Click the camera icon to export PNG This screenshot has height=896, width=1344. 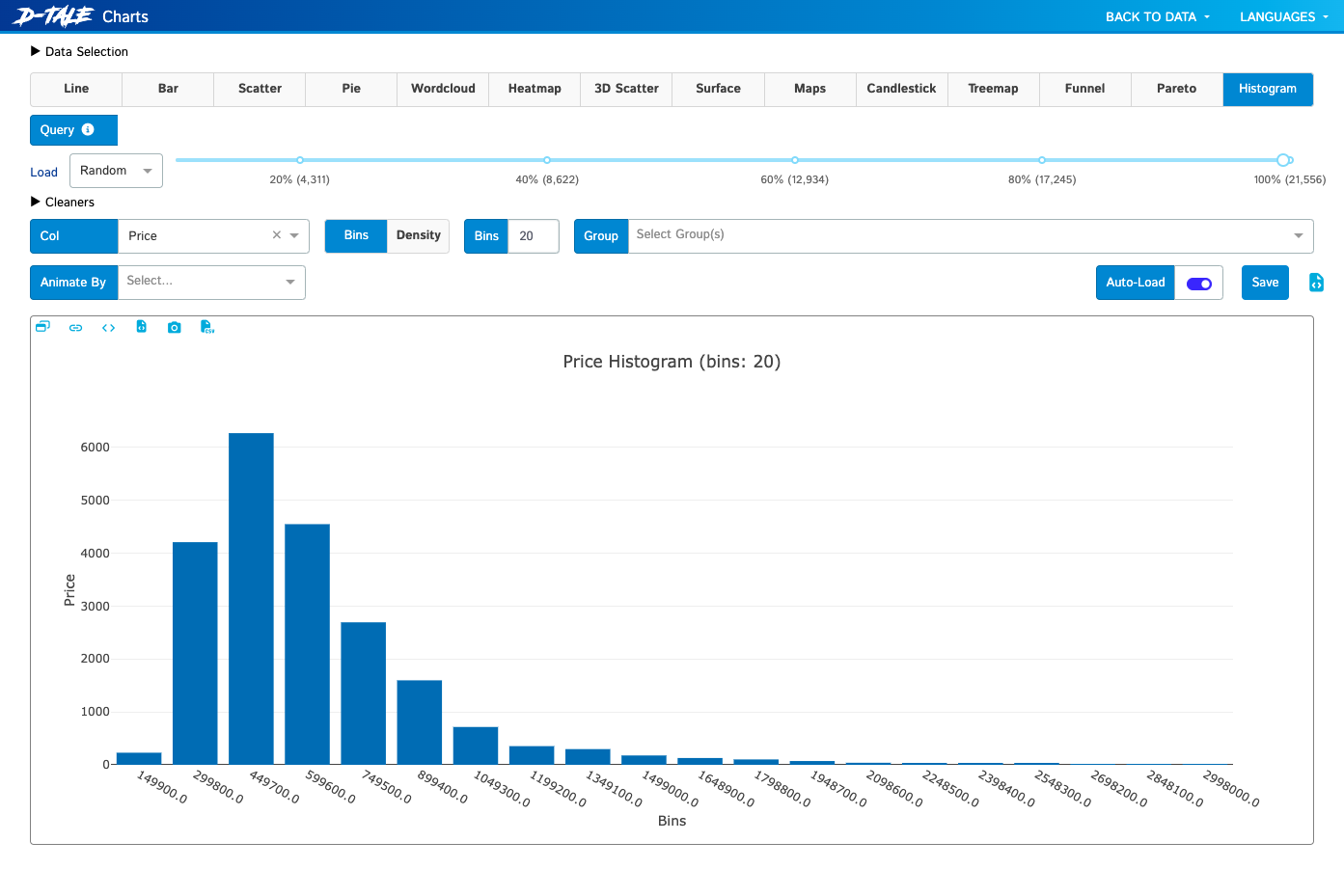coord(174,328)
